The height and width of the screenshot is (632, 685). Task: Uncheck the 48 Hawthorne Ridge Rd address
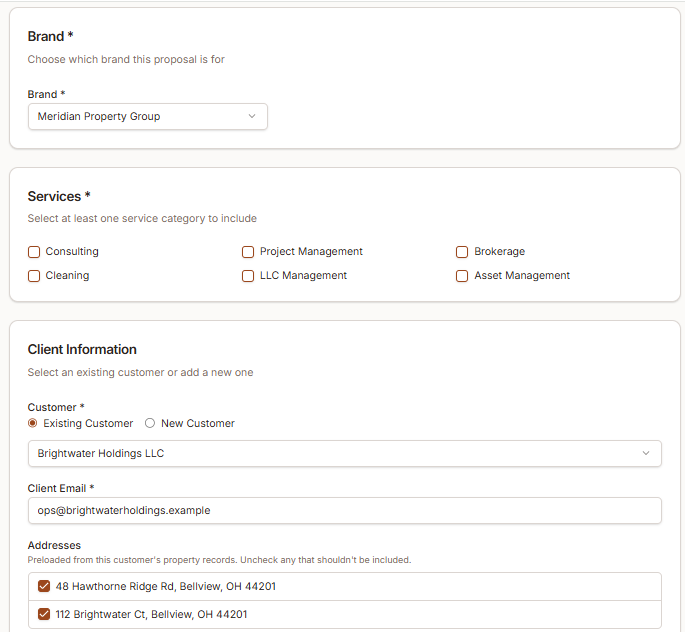coord(44,586)
